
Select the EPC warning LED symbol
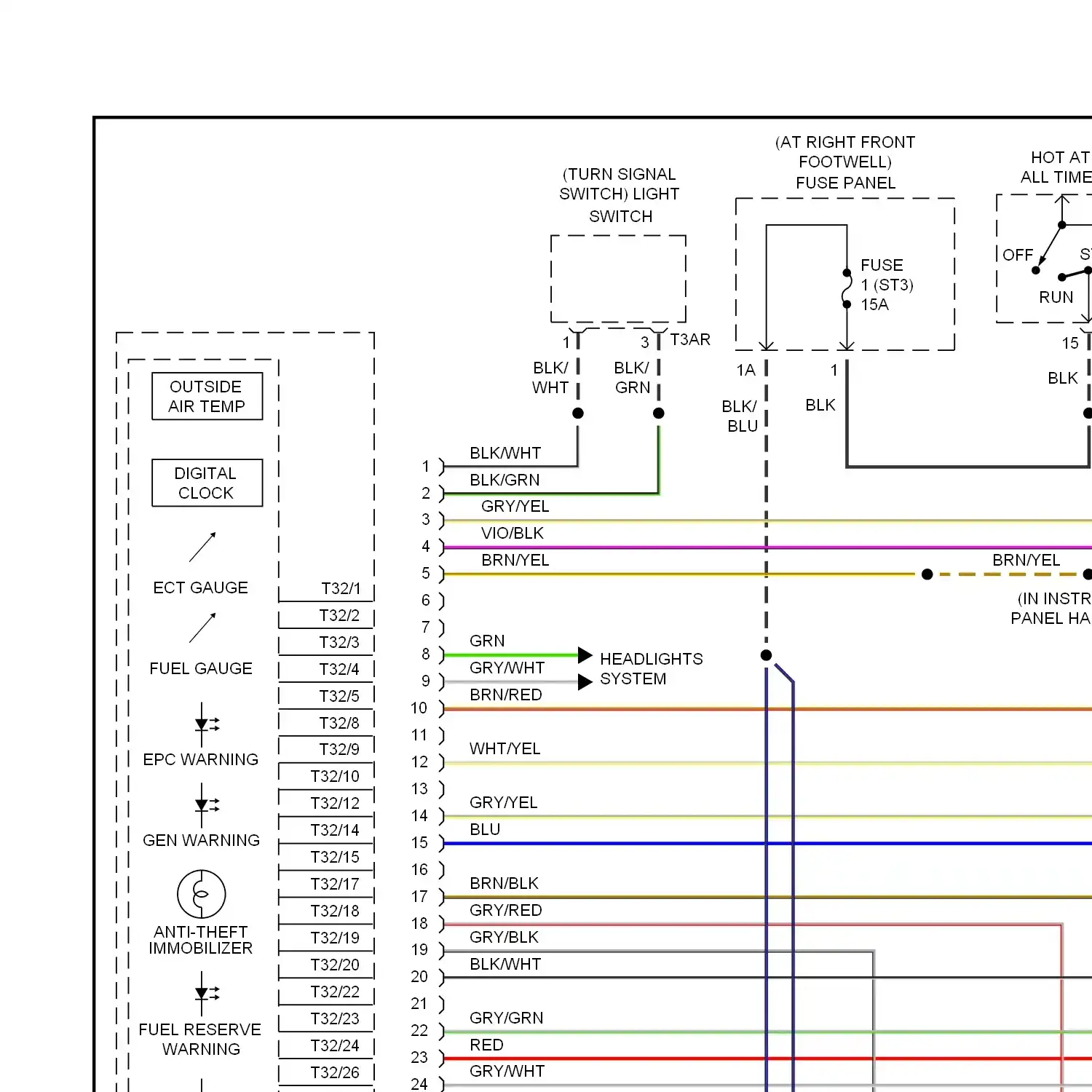tap(206, 725)
